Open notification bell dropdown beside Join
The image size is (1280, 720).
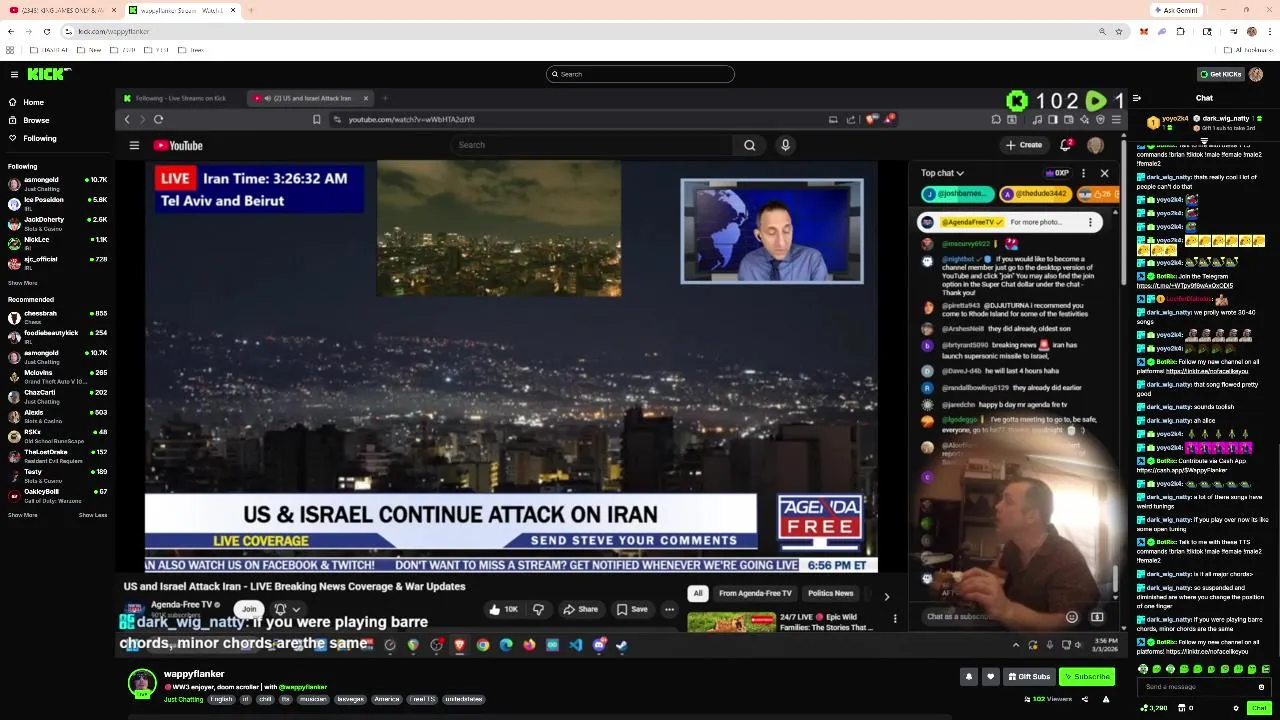click(x=287, y=609)
